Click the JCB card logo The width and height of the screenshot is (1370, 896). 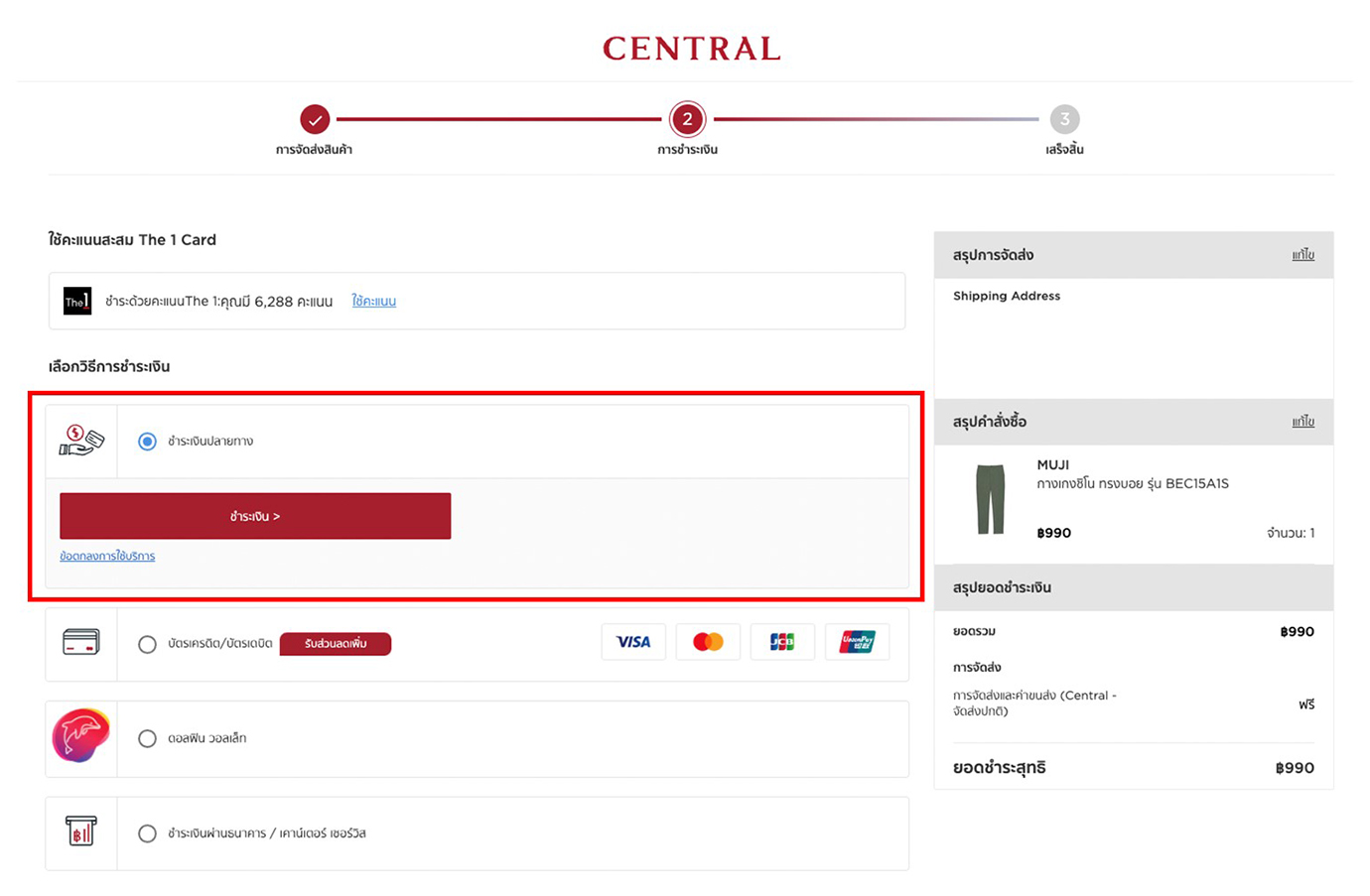[x=782, y=642]
